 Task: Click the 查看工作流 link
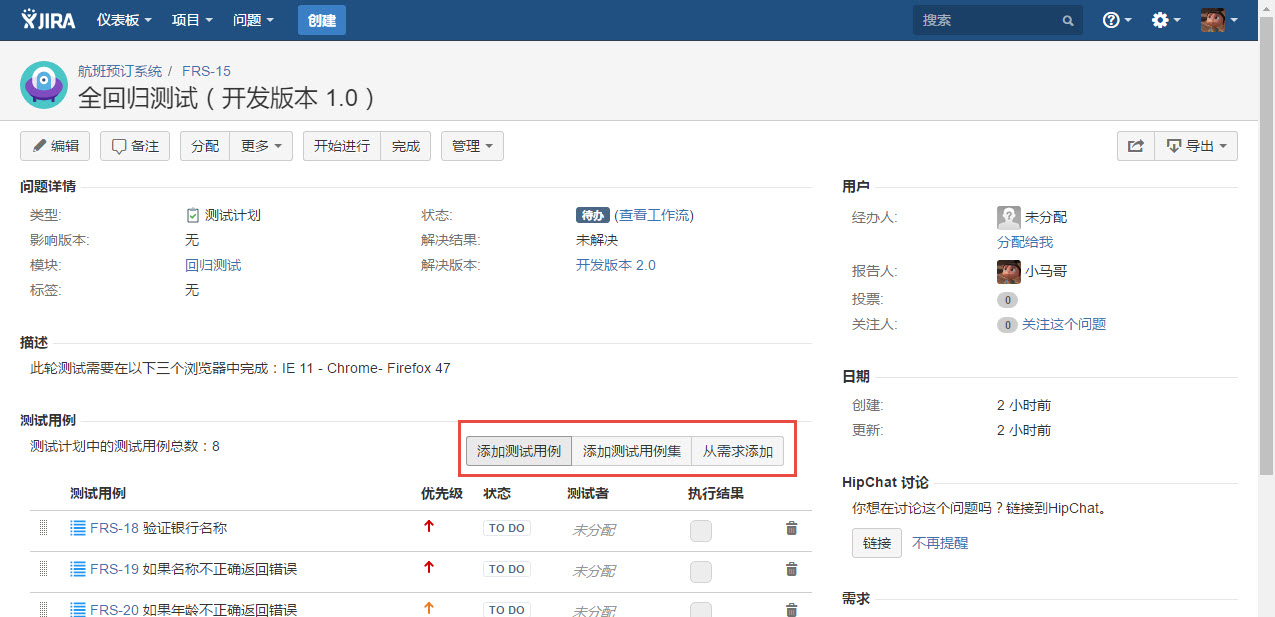[654, 215]
